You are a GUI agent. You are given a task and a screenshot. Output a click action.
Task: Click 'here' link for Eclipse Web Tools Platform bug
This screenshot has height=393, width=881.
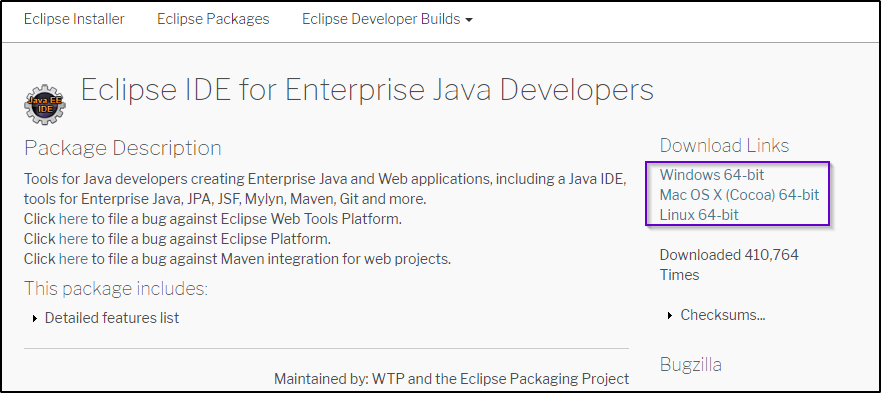click(x=73, y=219)
